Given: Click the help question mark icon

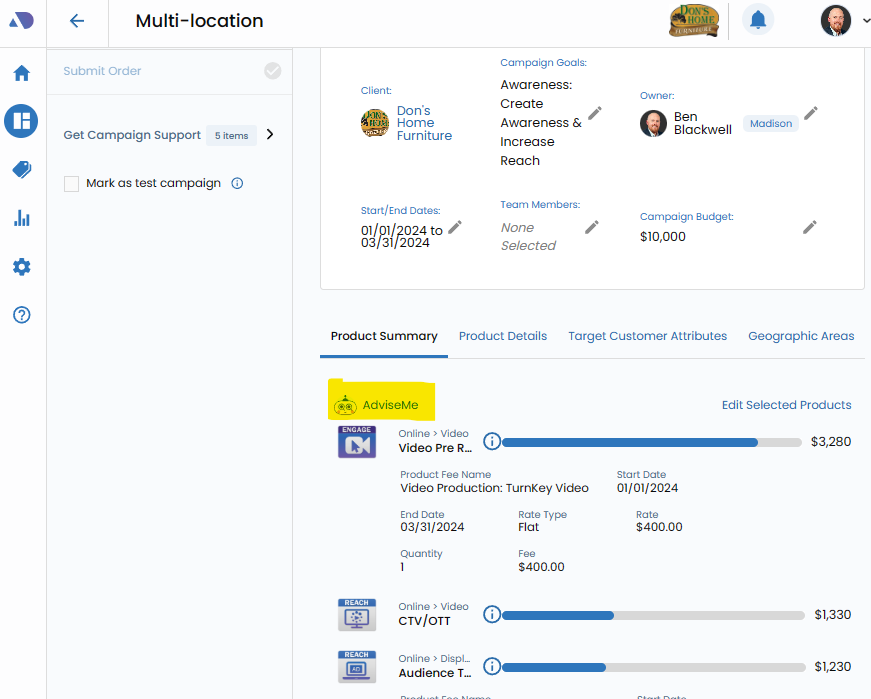Looking at the screenshot, I should point(21,315).
